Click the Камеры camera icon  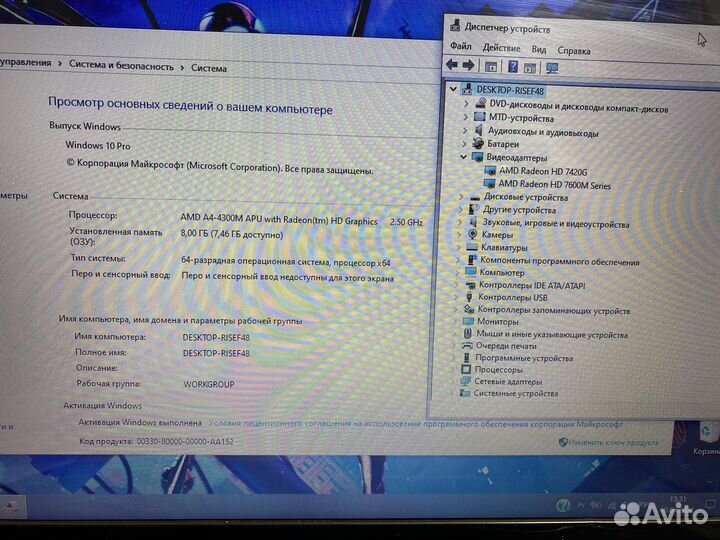472,235
